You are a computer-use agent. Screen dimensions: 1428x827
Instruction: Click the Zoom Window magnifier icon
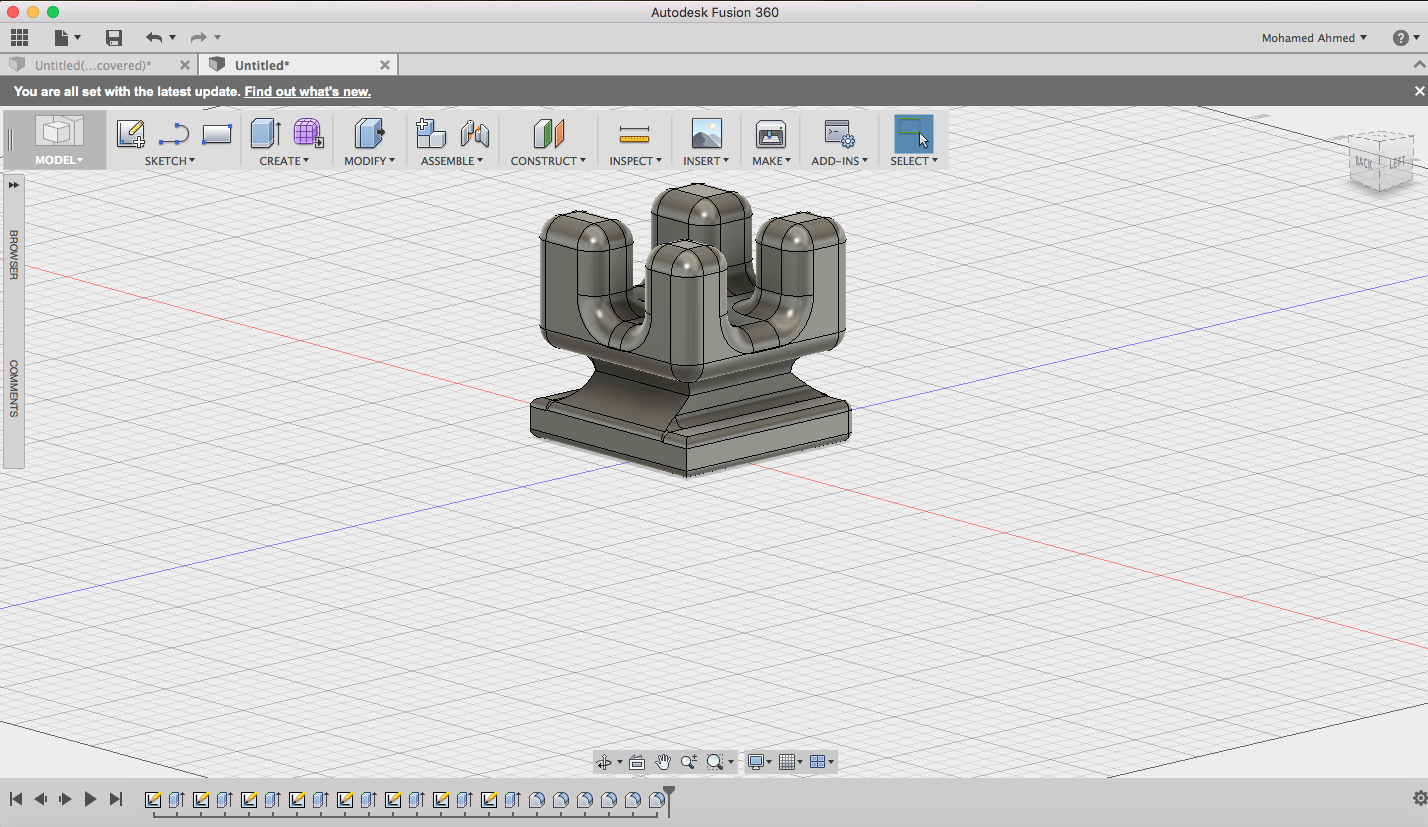point(714,762)
